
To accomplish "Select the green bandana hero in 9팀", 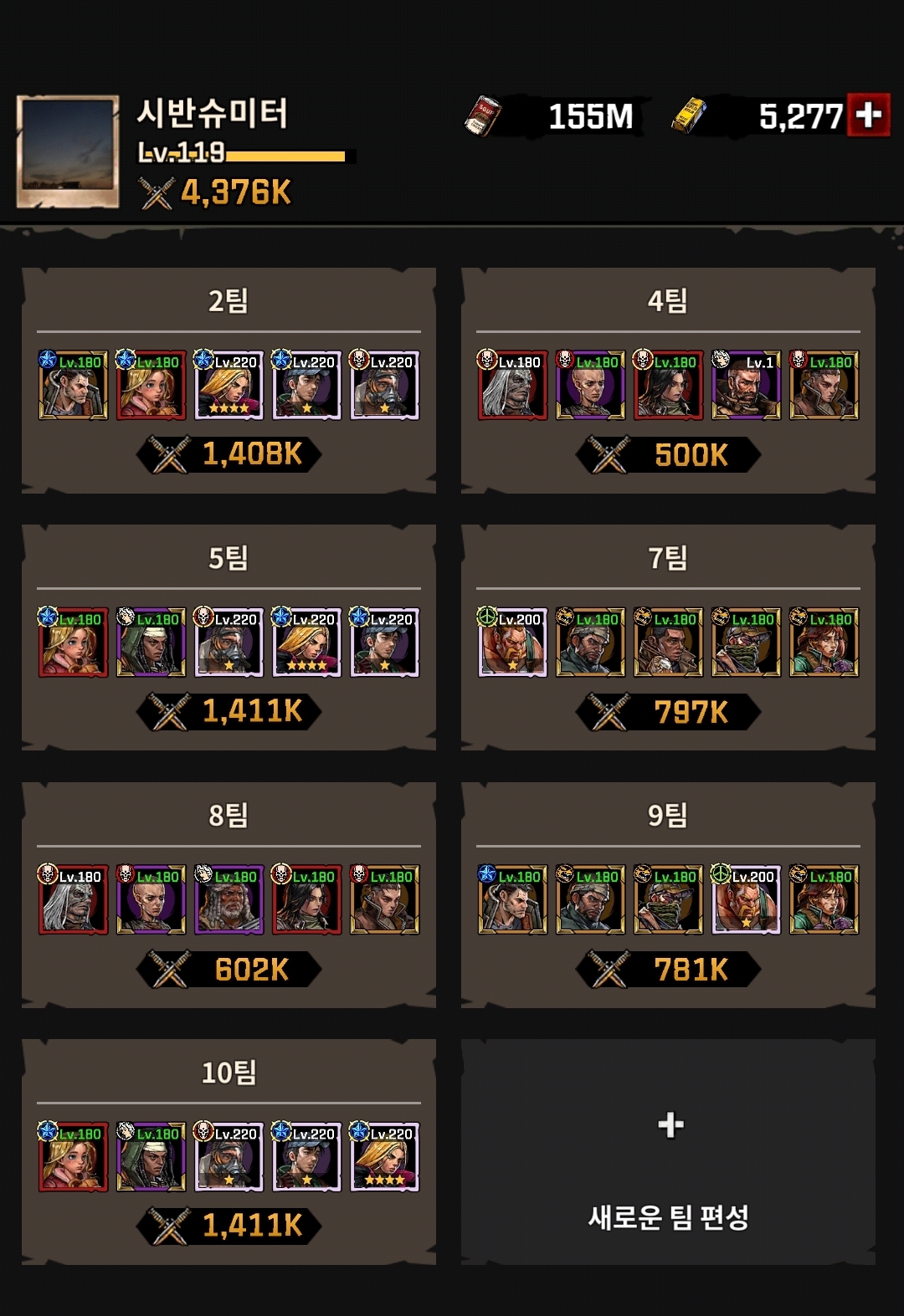I will [x=668, y=899].
